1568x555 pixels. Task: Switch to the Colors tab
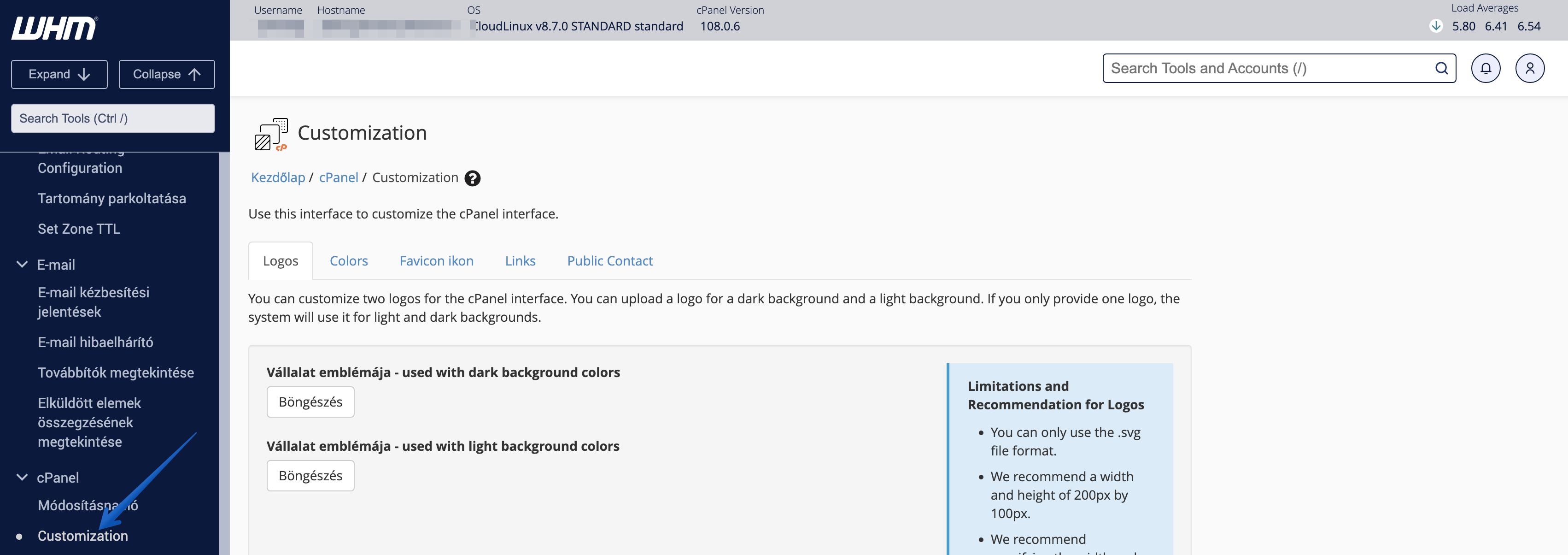click(349, 261)
